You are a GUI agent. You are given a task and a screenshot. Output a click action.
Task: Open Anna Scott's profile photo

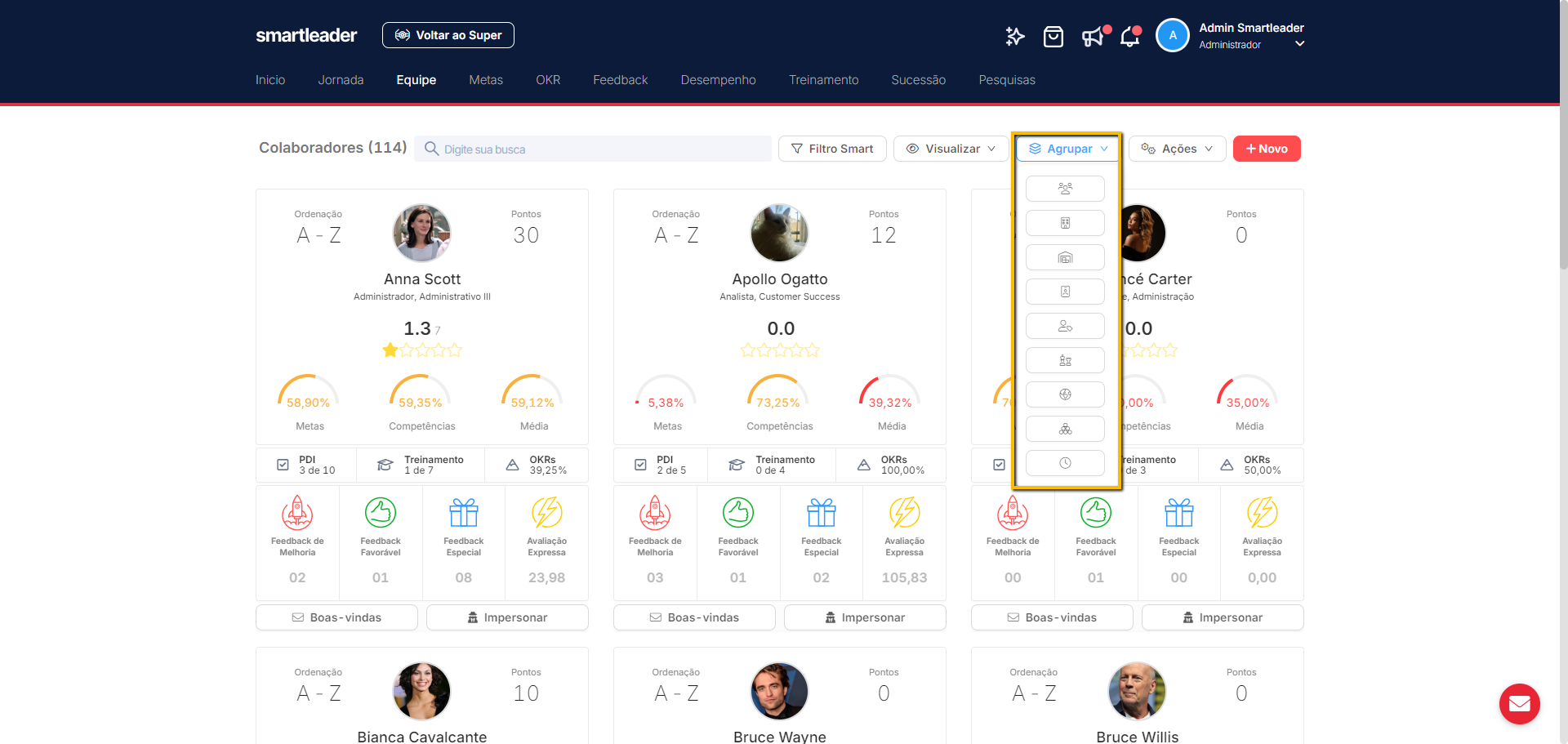click(422, 233)
